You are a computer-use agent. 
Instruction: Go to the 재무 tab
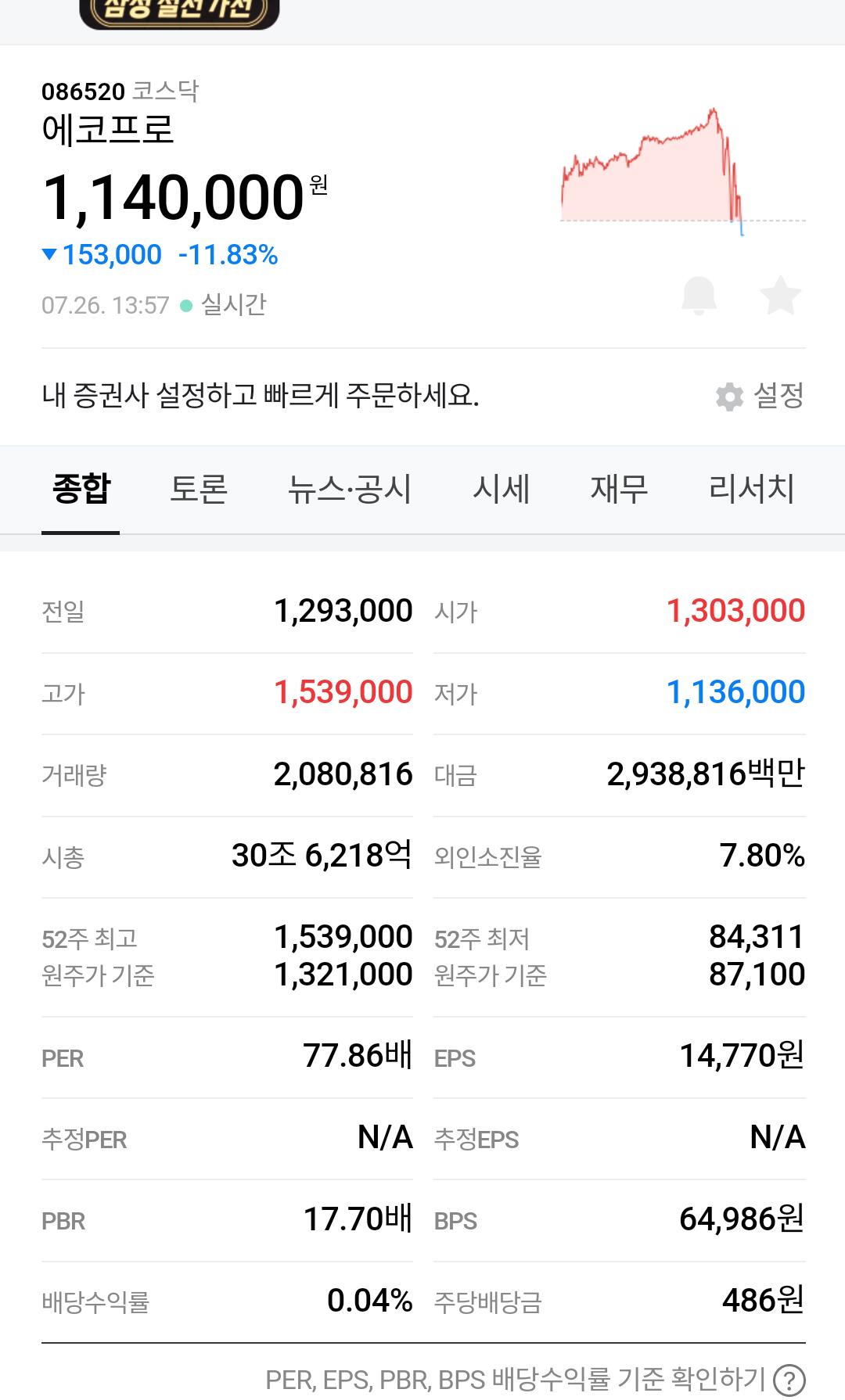[x=619, y=490]
